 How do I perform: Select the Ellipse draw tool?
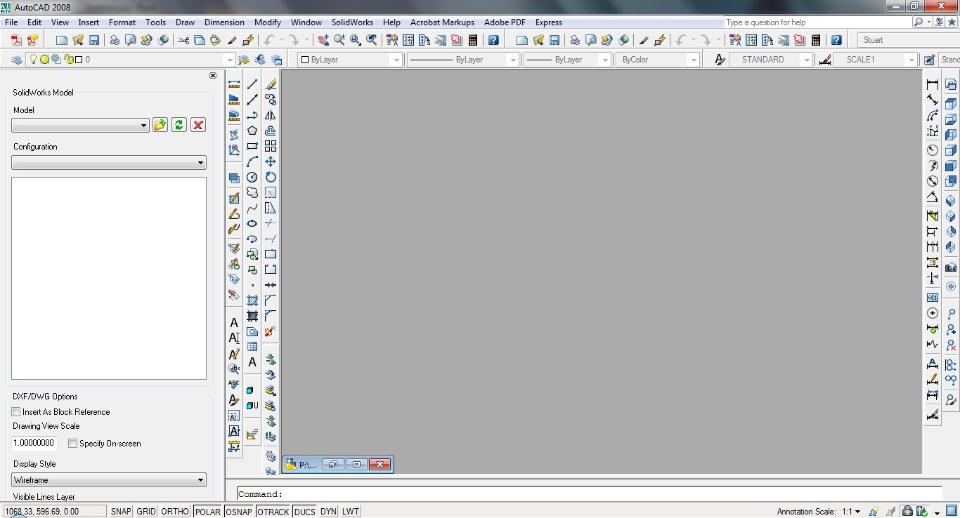pyautogui.click(x=252, y=223)
